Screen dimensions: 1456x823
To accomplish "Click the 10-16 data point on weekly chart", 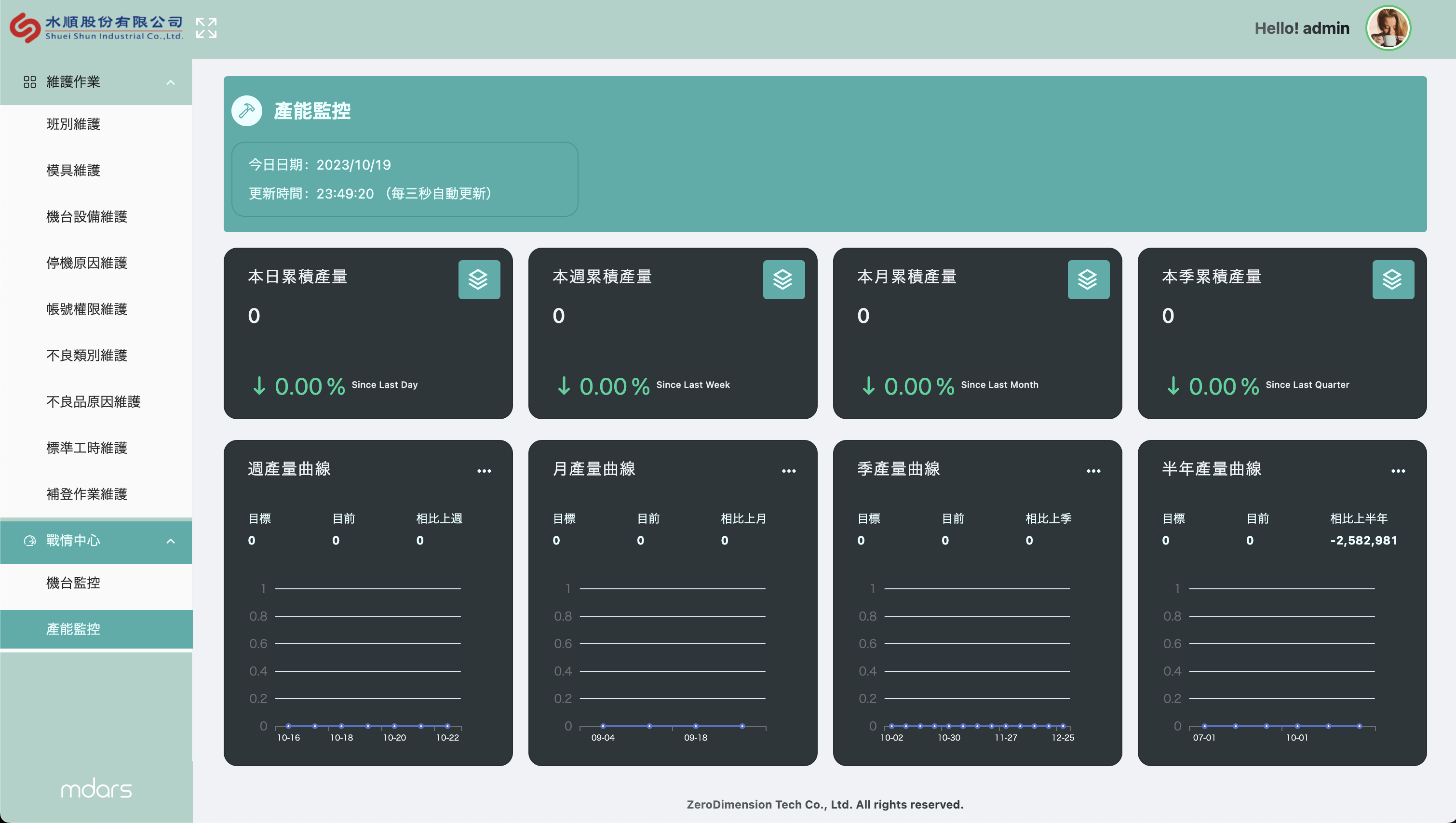I will point(288,726).
